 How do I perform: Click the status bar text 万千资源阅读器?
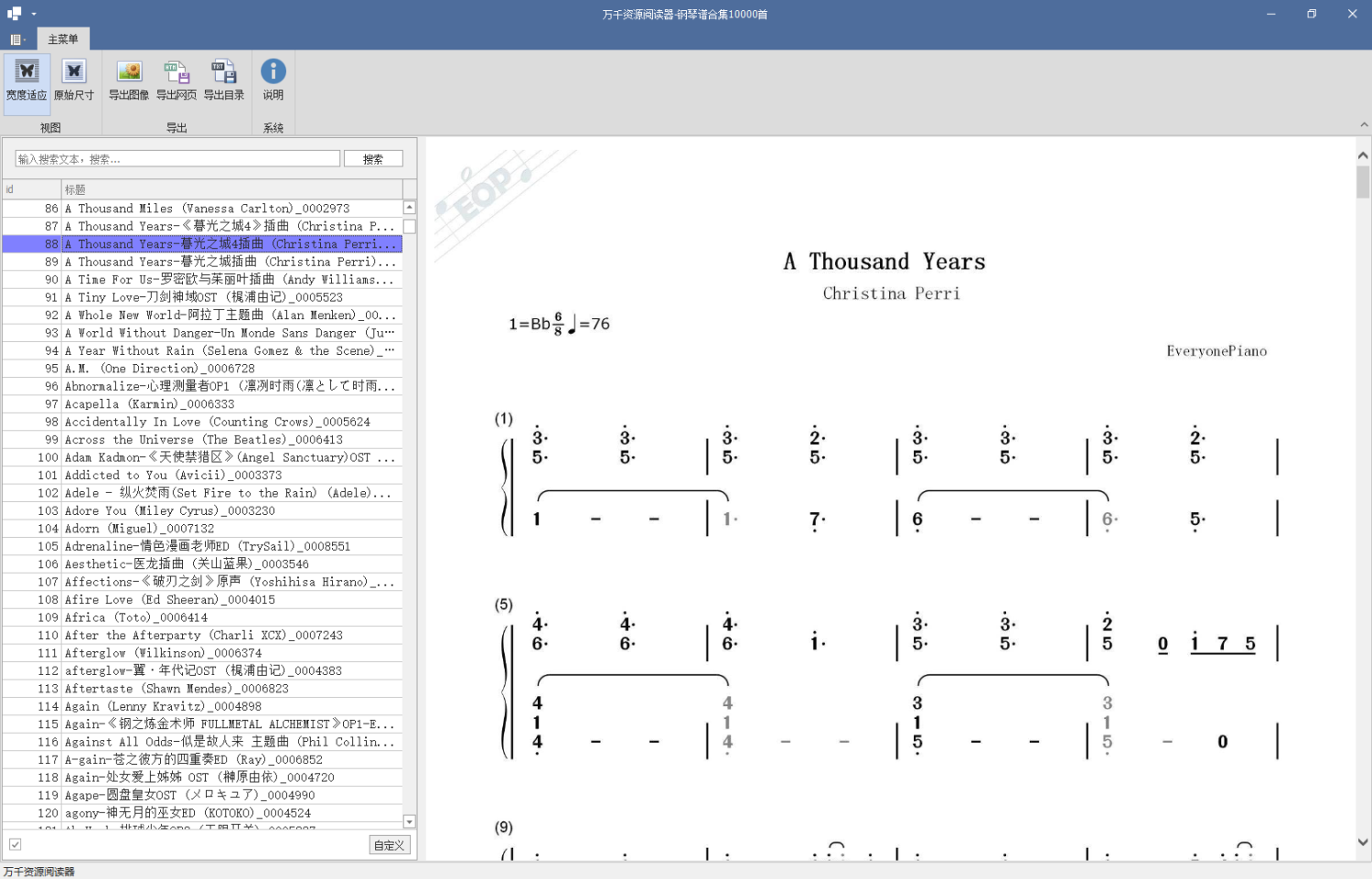(x=39, y=872)
